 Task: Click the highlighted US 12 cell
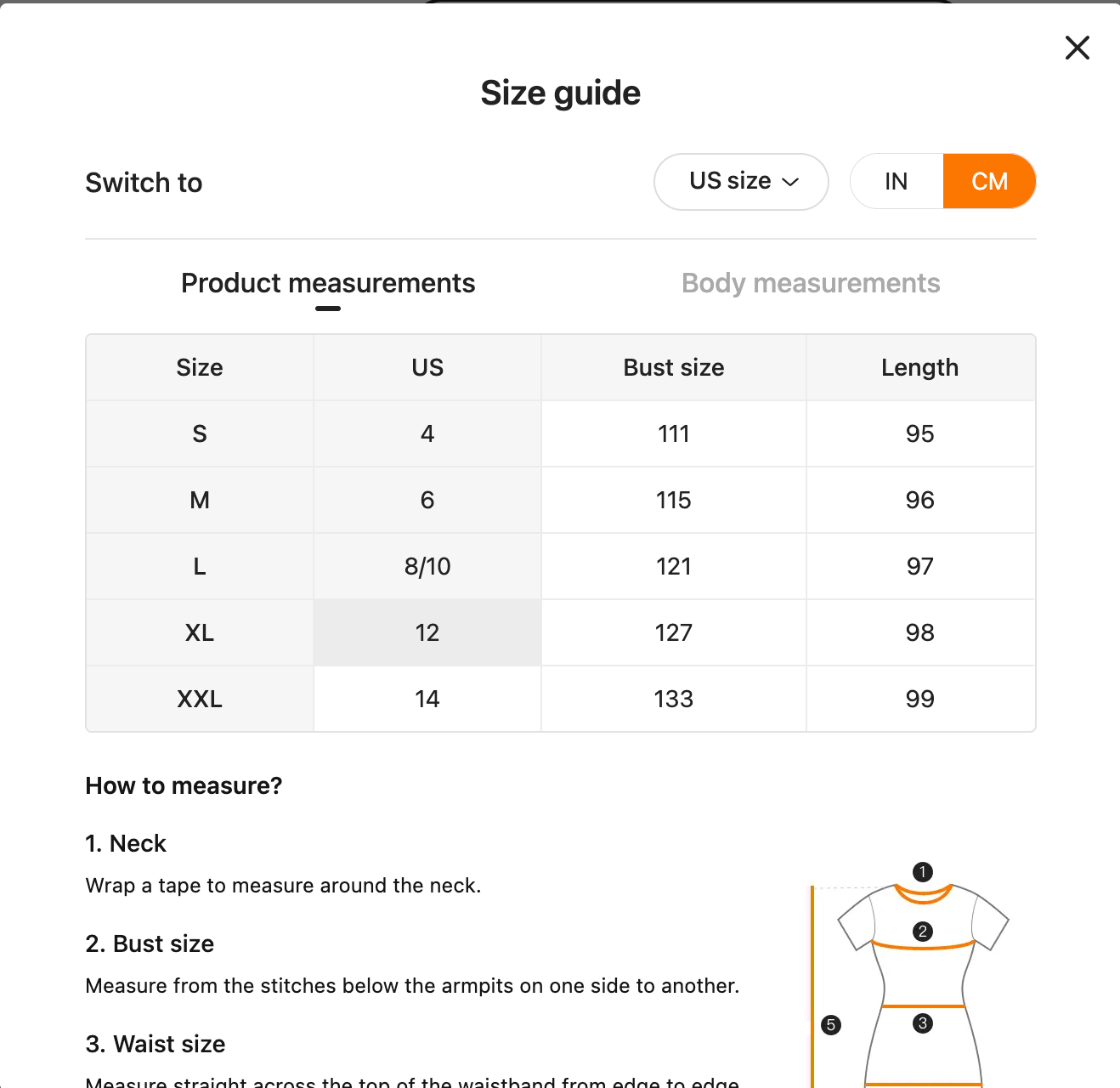click(x=427, y=632)
